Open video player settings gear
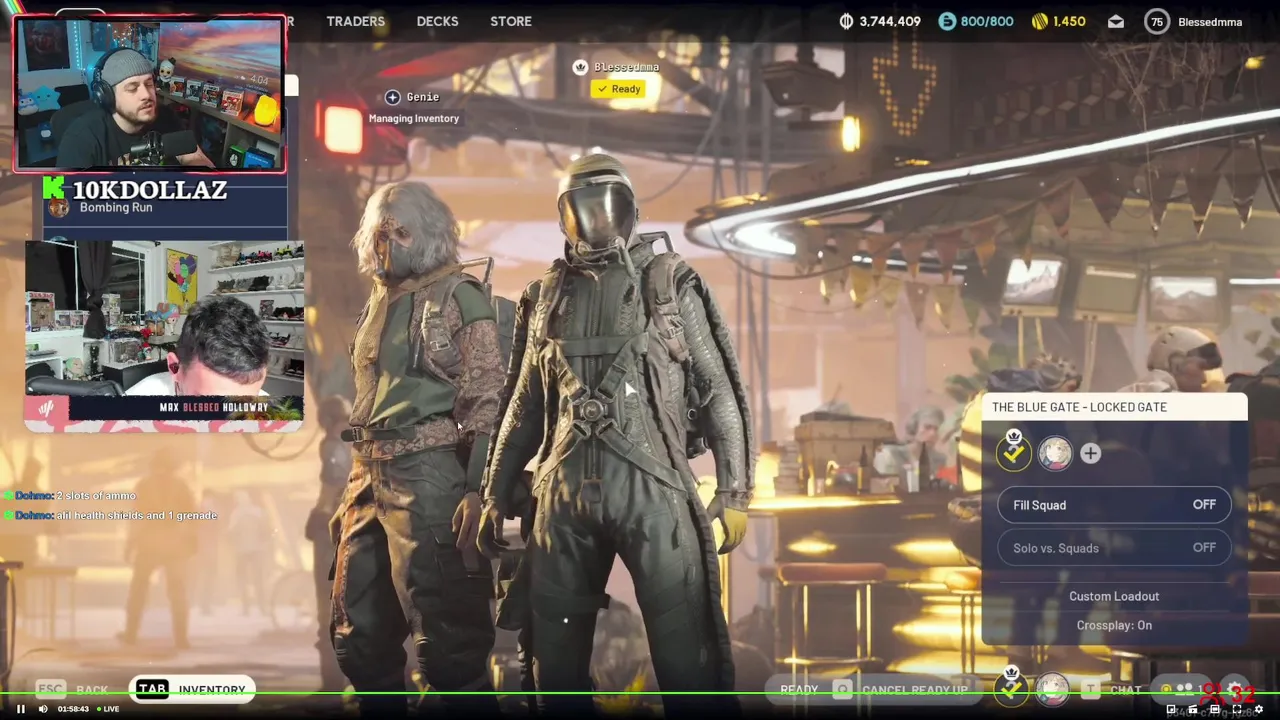Screen dimensions: 1280x720 point(1259,709)
